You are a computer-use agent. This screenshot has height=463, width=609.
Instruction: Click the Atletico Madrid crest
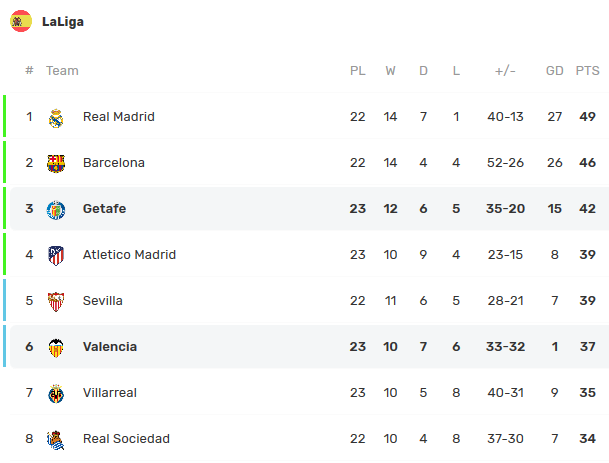[56, 255]
